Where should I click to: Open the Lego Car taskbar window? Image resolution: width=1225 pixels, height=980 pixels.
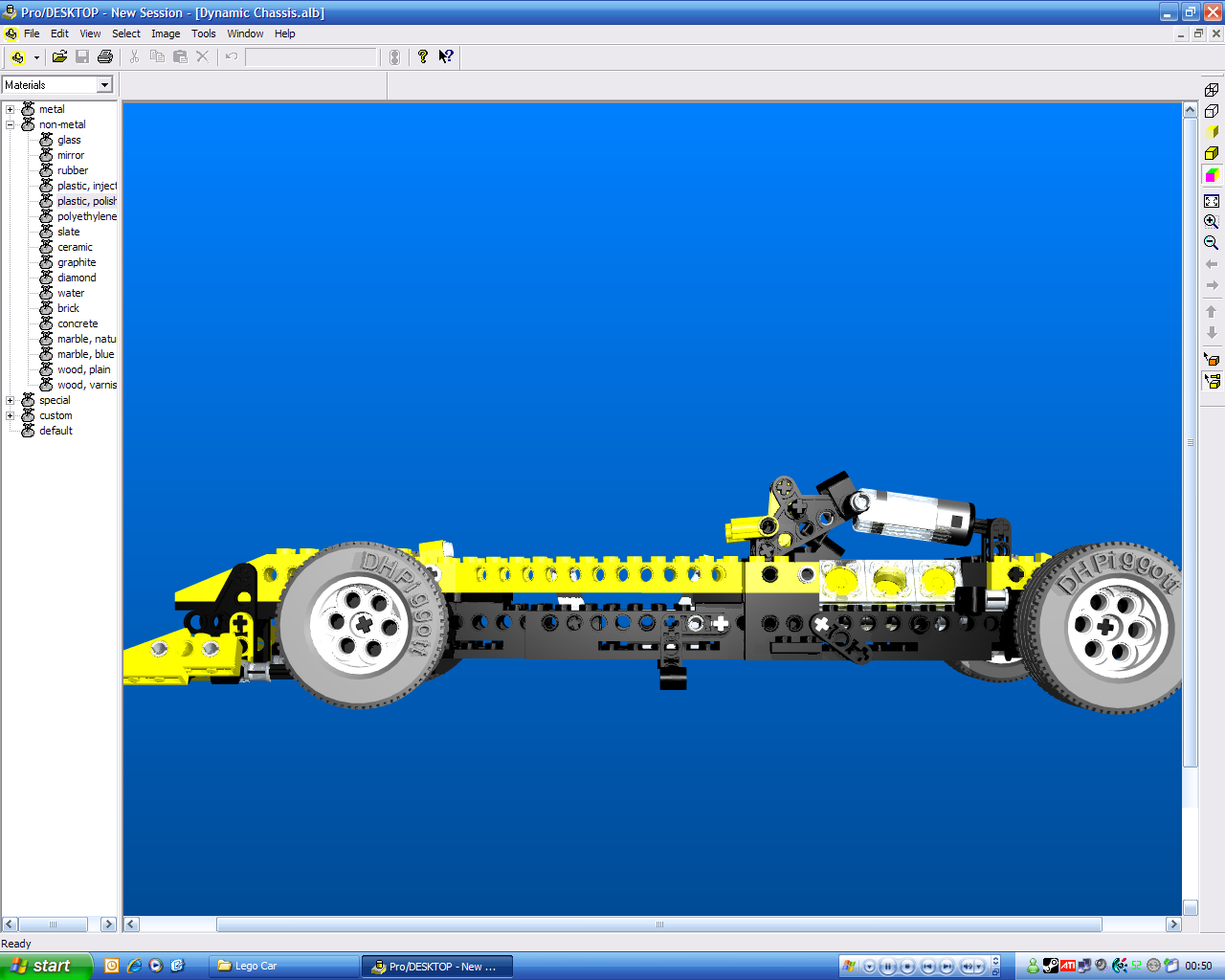(284, 967)
